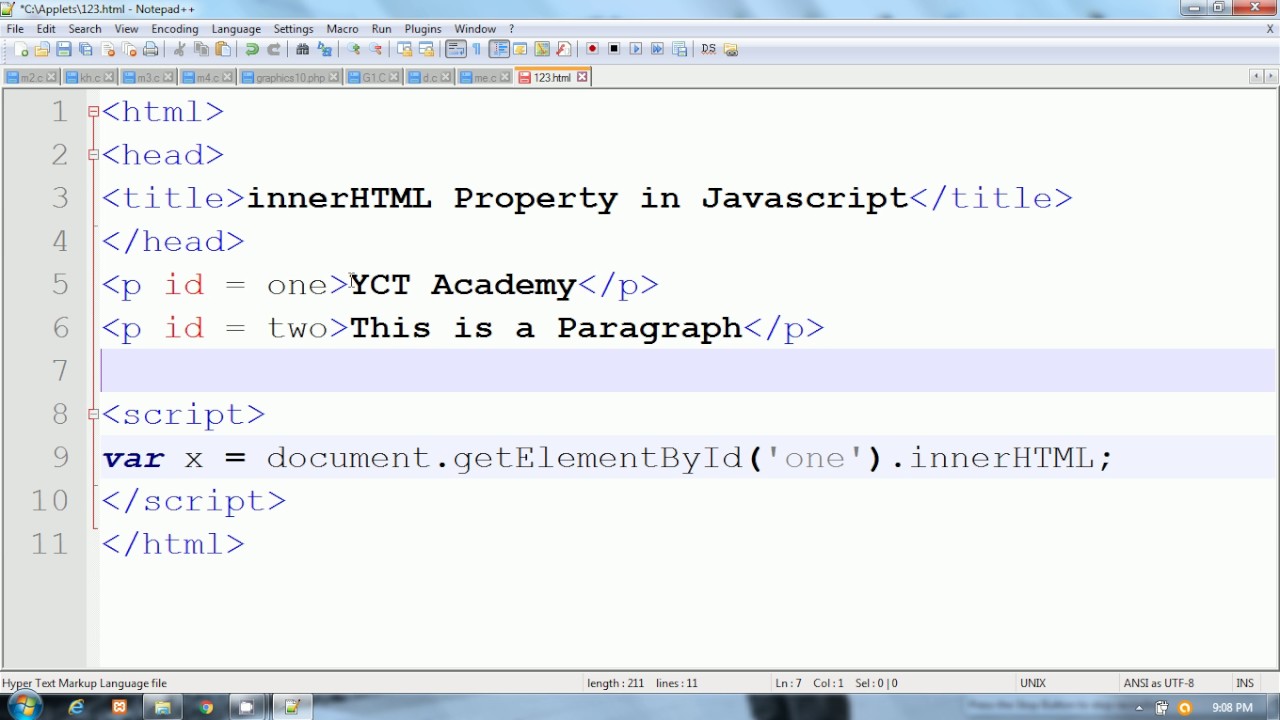Collapse the script fold on line 8
The image size is (1280, 720).
pyautogui.click(x=93, y=414)
